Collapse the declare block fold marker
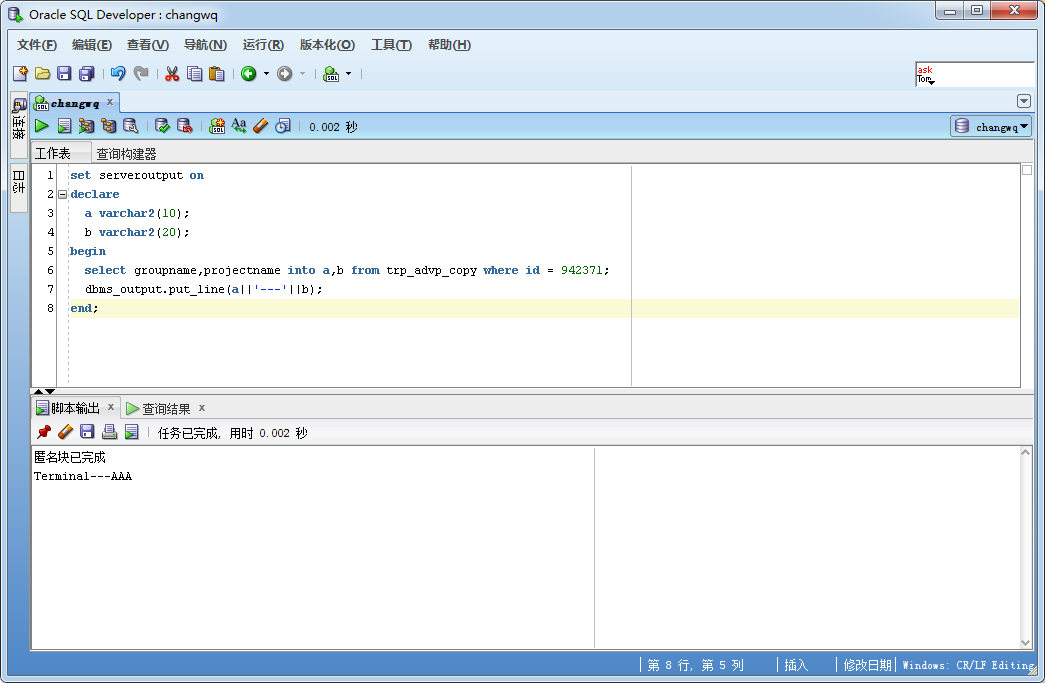1045x683 pixels. pyautogui.click(x=63, y=195)
